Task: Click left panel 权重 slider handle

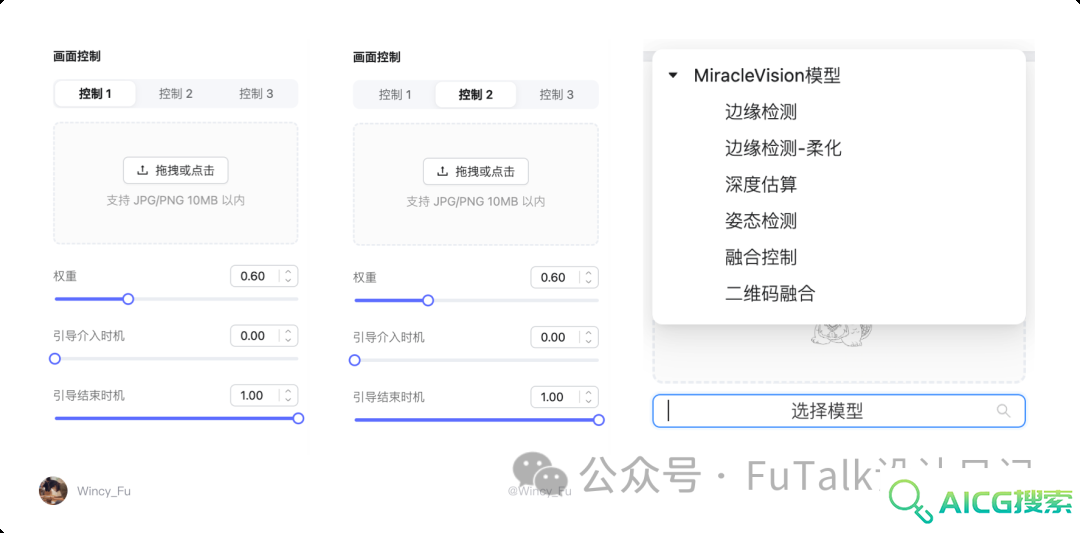Action: point(127,299)
